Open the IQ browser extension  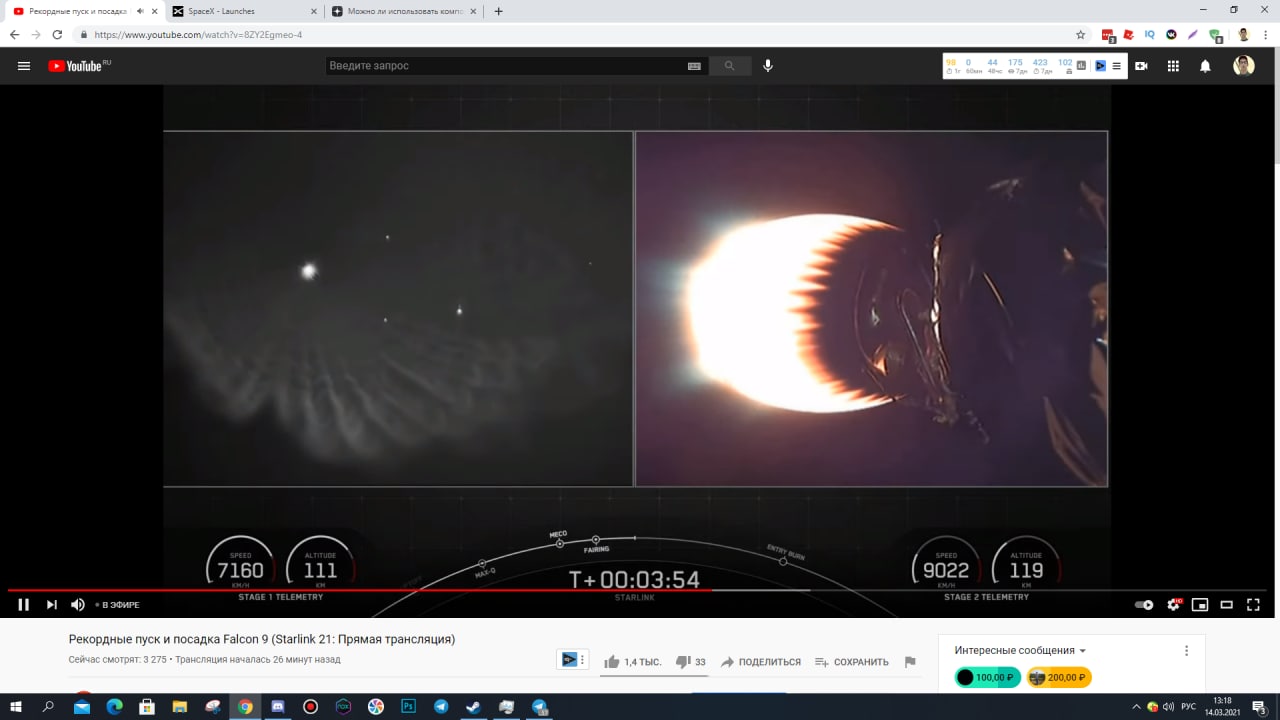click(x=1150, y=34)
